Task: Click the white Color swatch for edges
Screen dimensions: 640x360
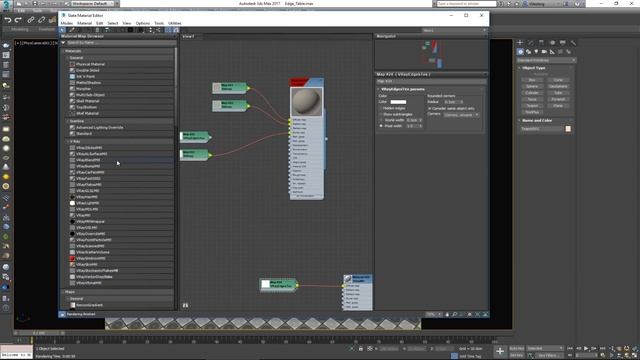Action: click(398, 102)
